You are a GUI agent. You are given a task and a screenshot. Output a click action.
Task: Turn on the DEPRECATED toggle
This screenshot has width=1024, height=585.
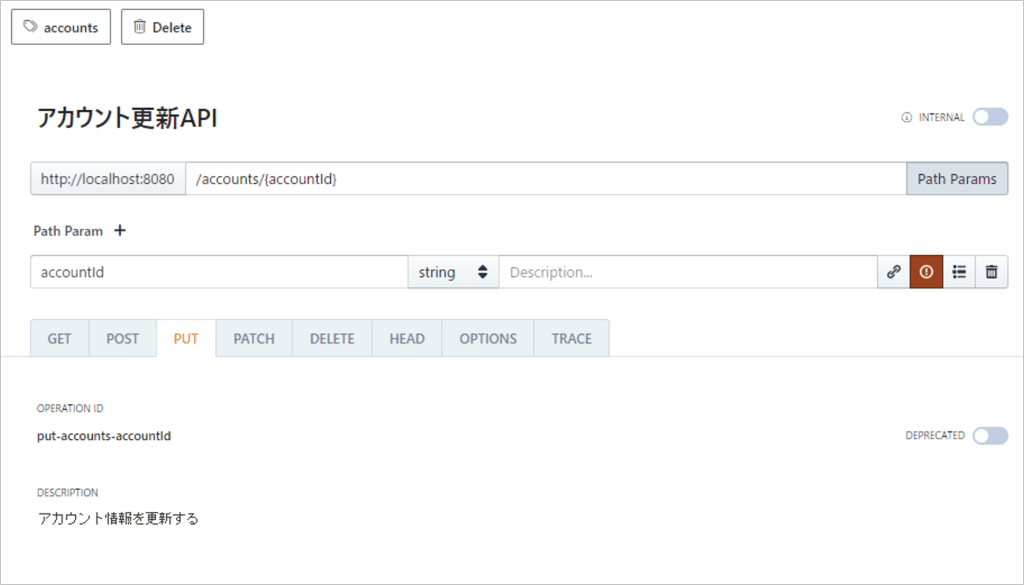(x=989, y=436)
